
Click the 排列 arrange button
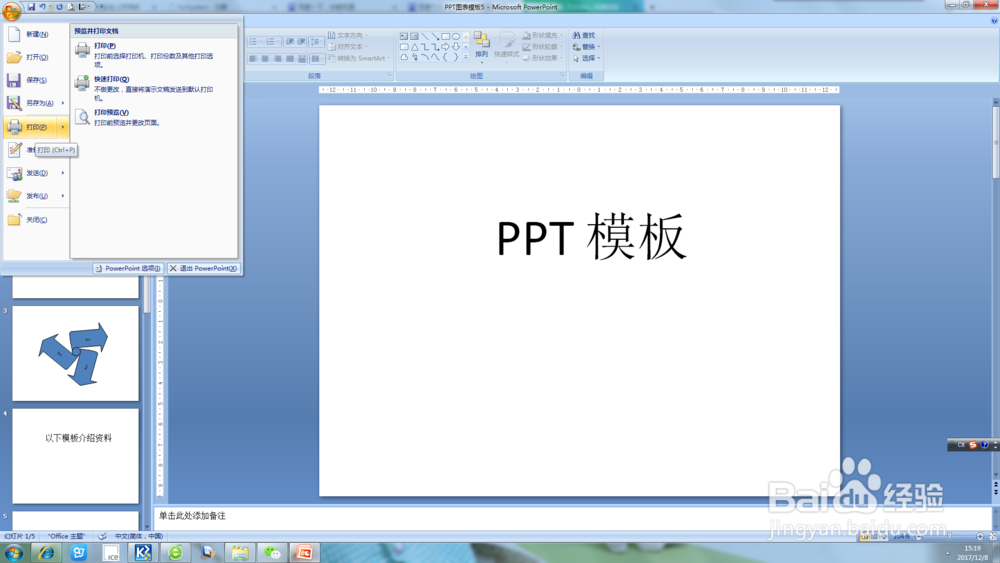pos(482,46)
